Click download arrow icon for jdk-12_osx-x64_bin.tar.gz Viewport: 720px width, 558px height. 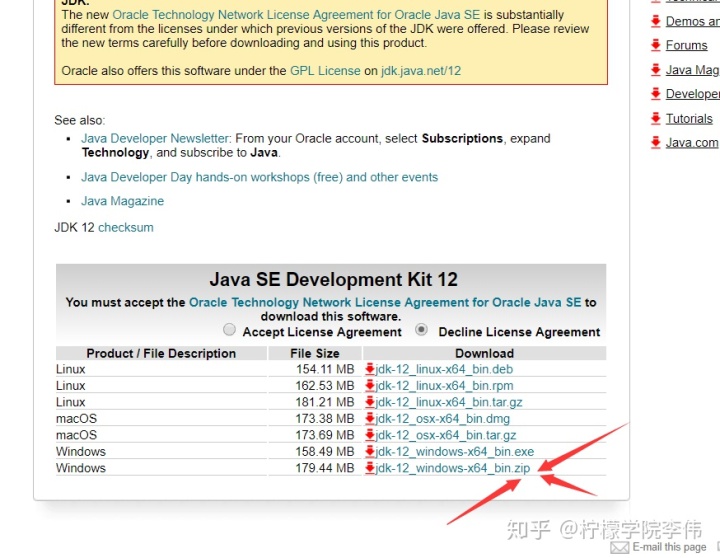pyautogui.click(x=370, y=435)
